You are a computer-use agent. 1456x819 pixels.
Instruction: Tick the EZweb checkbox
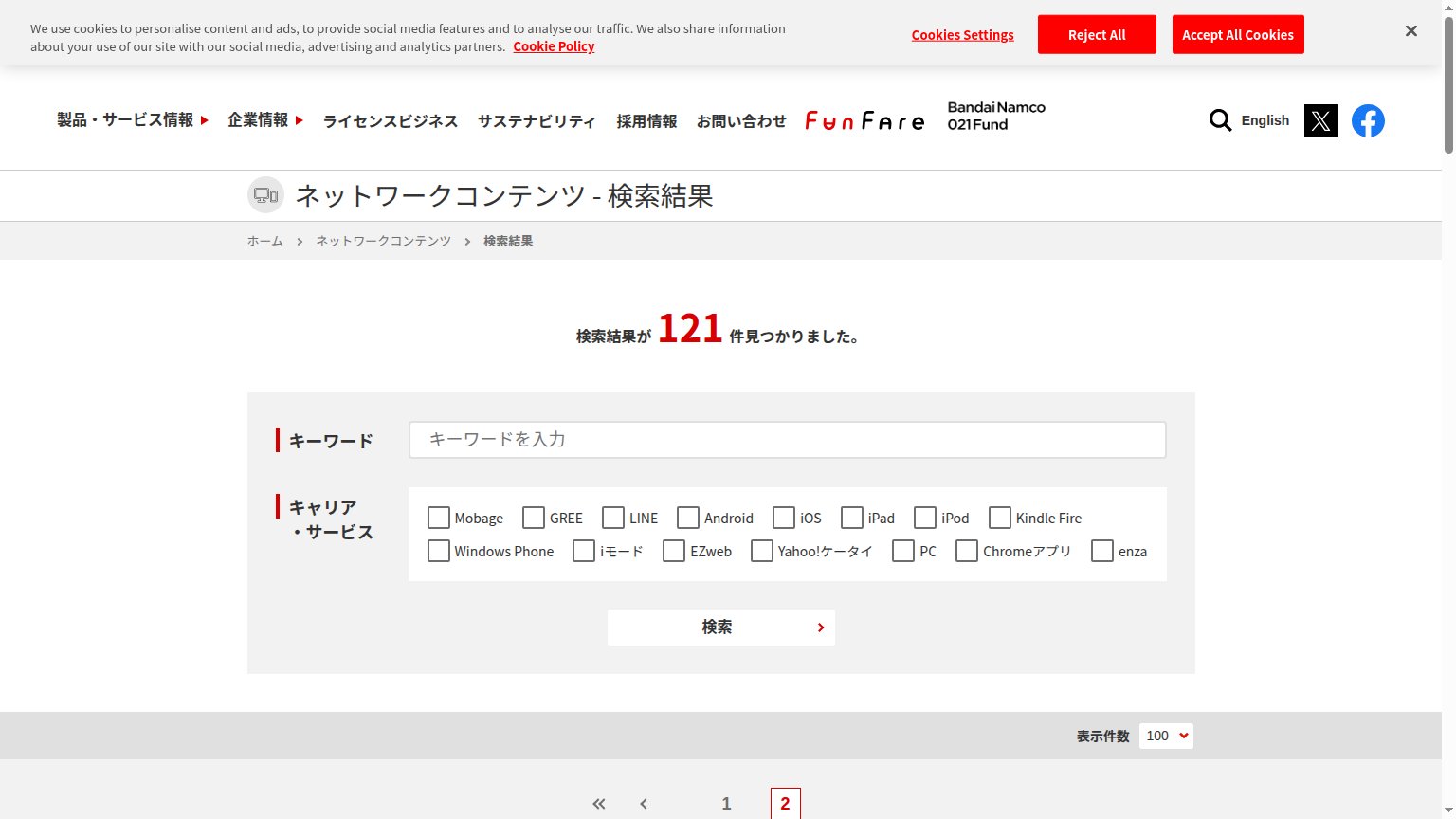[674, 551]
